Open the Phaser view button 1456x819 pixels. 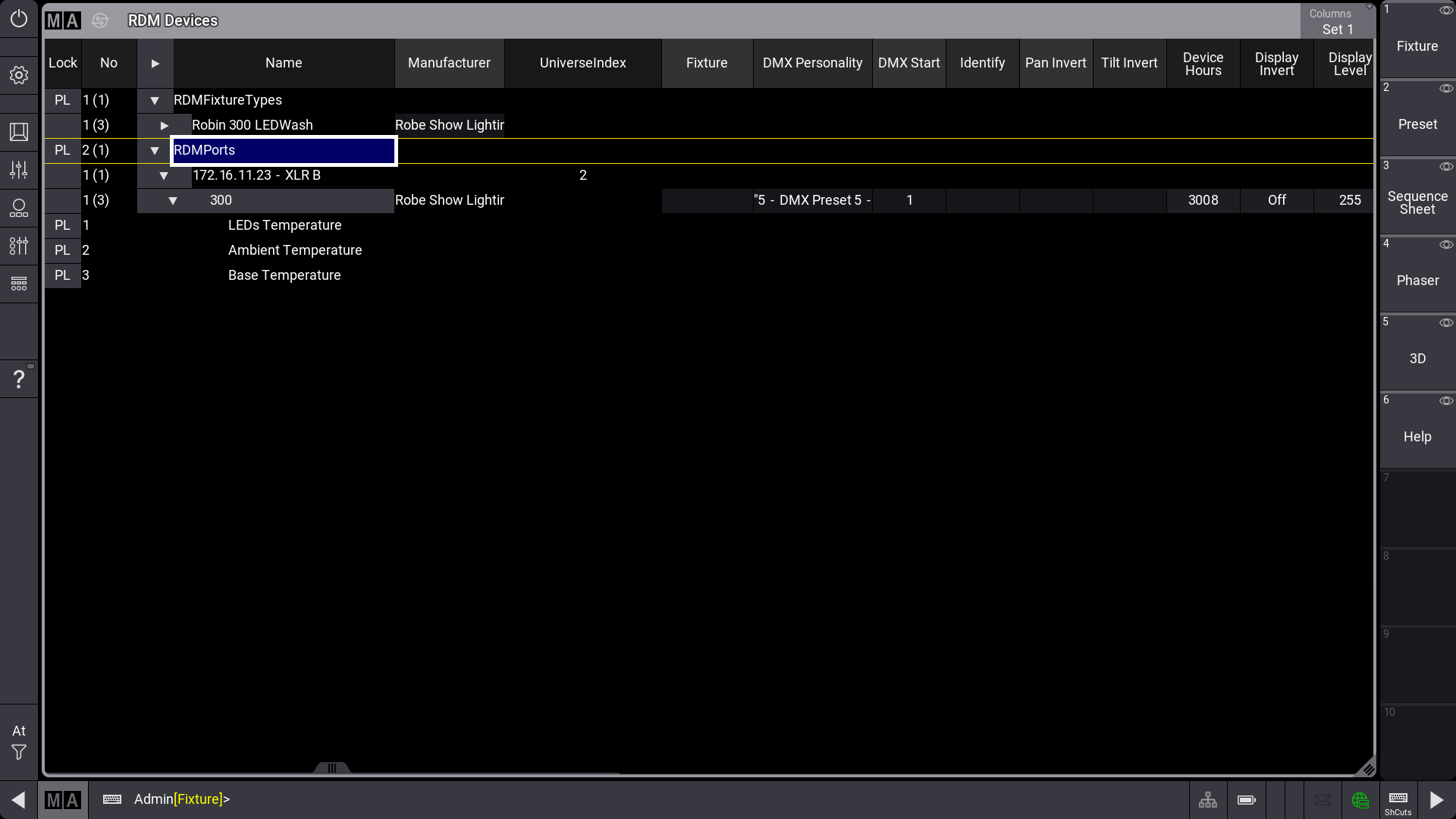(1417, 281)
